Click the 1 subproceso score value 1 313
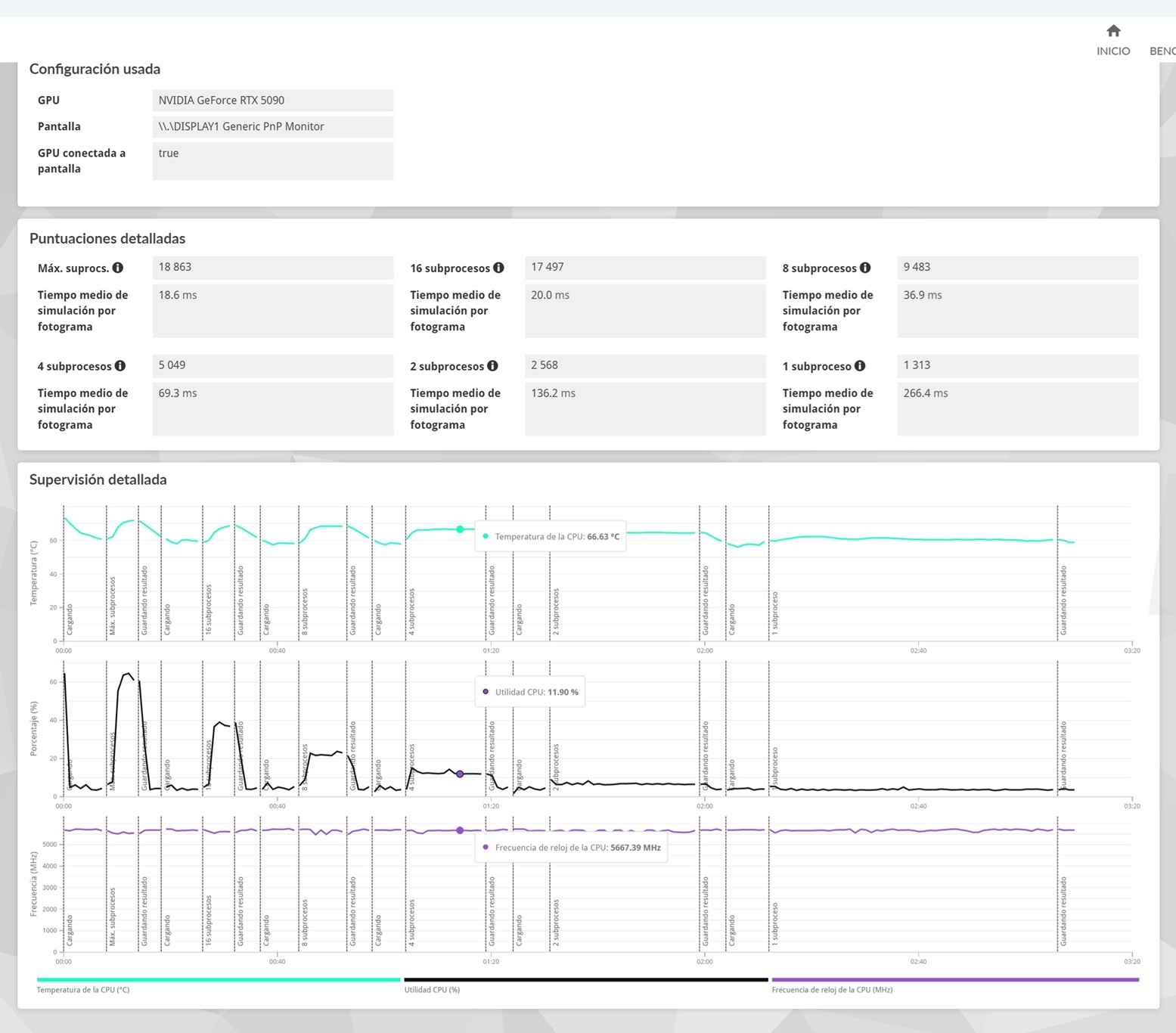 pyautogui.click(x=1016, y=366)
